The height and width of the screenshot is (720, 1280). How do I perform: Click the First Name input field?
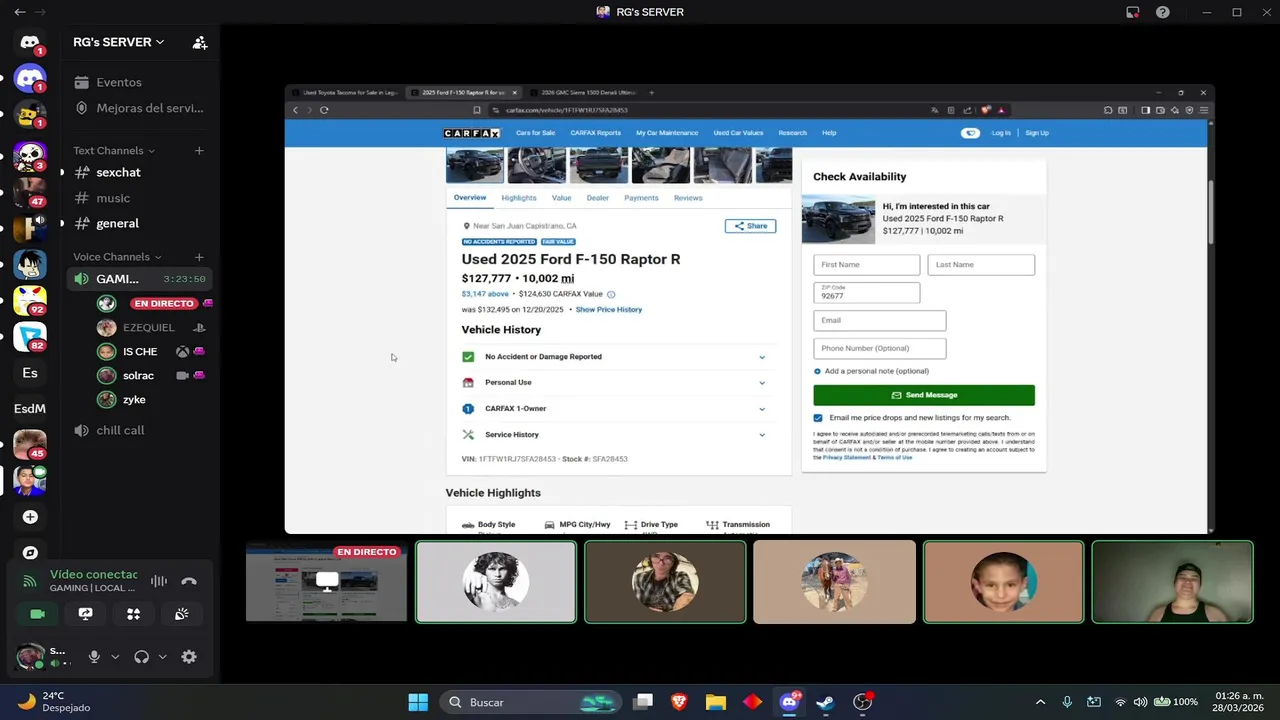coord(866,265)
